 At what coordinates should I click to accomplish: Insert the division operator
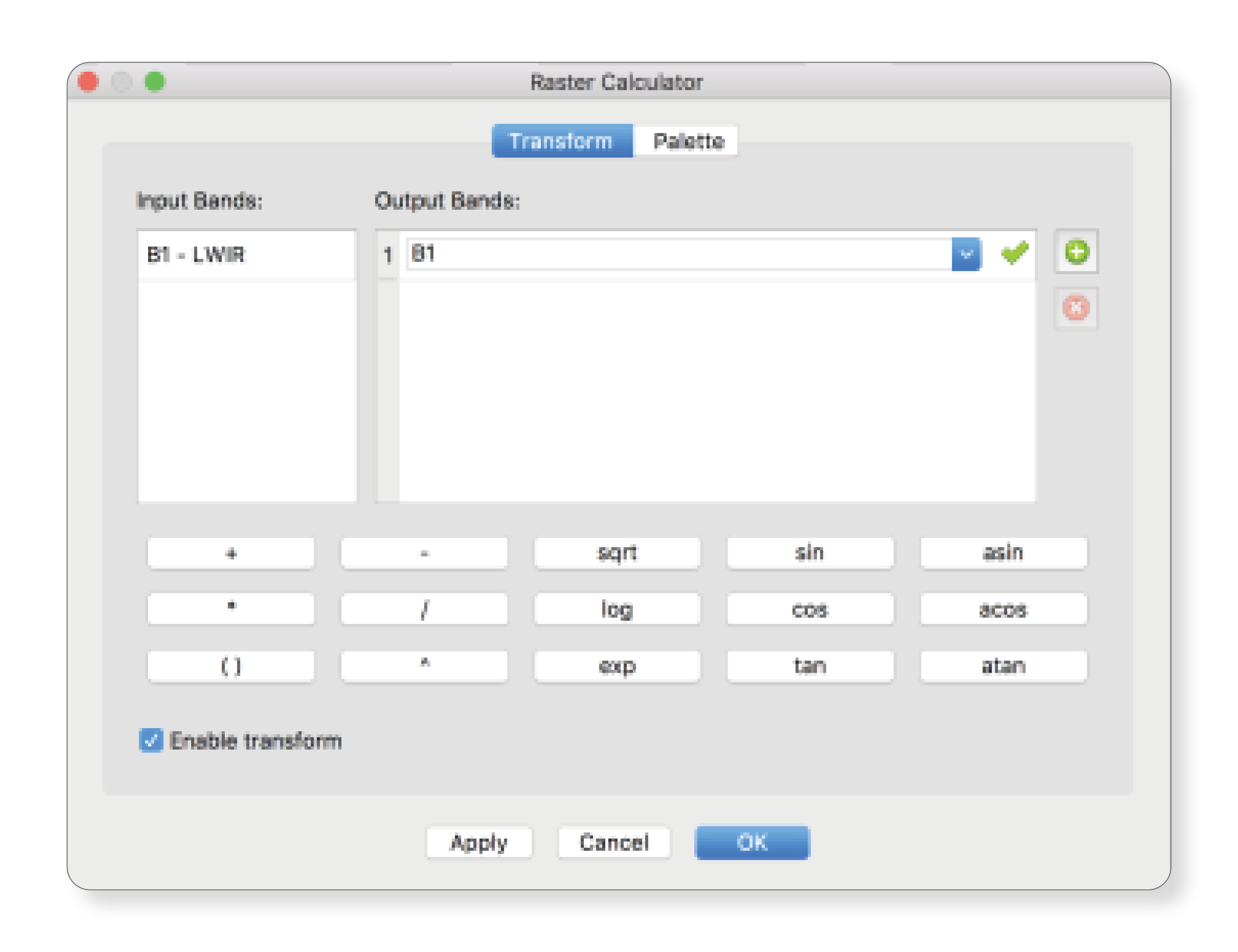coord(424,609)
